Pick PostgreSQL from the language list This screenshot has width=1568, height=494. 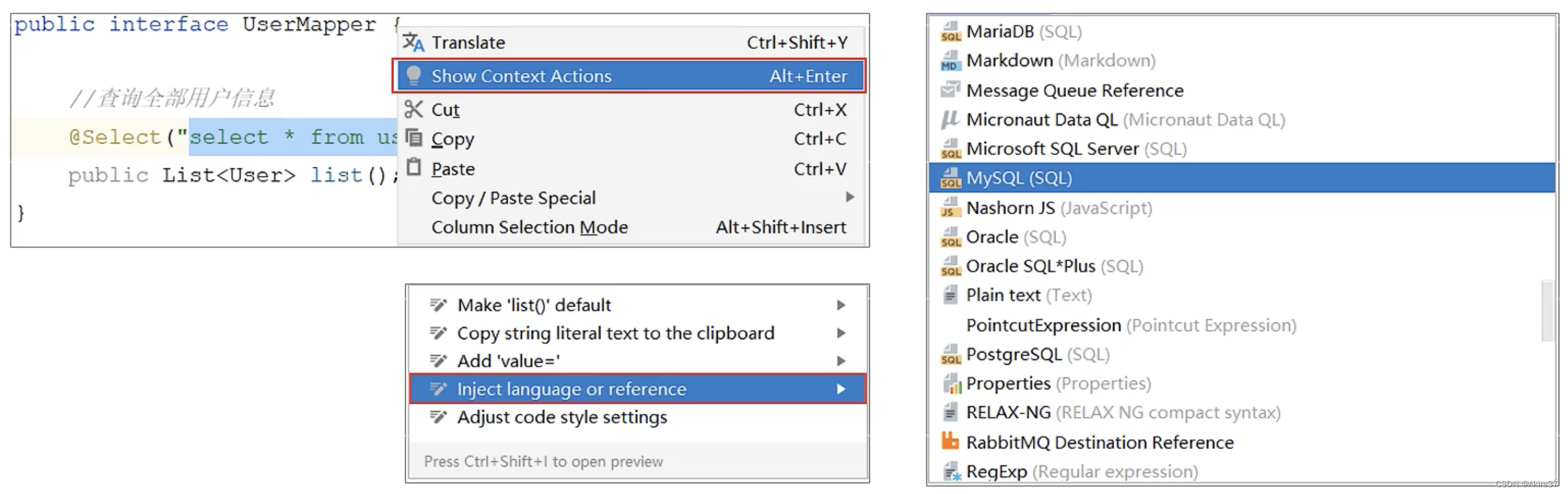click(1242, 354)
